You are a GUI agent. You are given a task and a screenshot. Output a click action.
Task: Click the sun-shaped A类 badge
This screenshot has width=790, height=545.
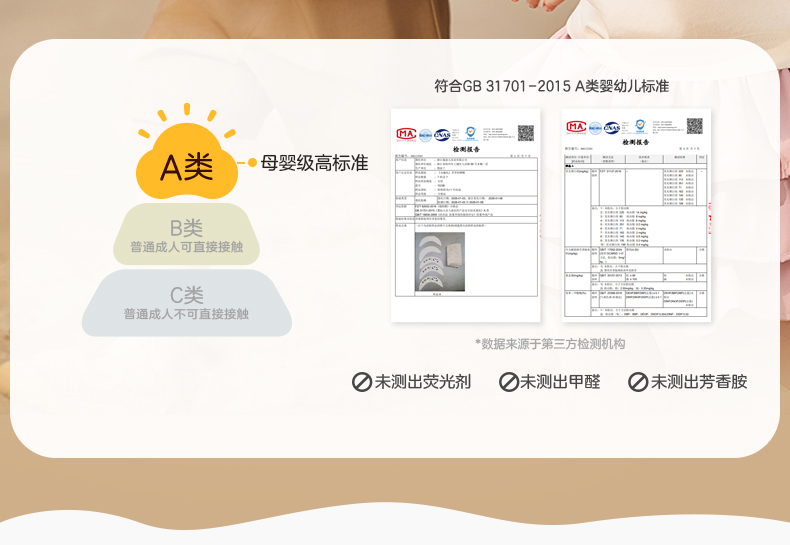pyautogui.click(x=187, y=162)
